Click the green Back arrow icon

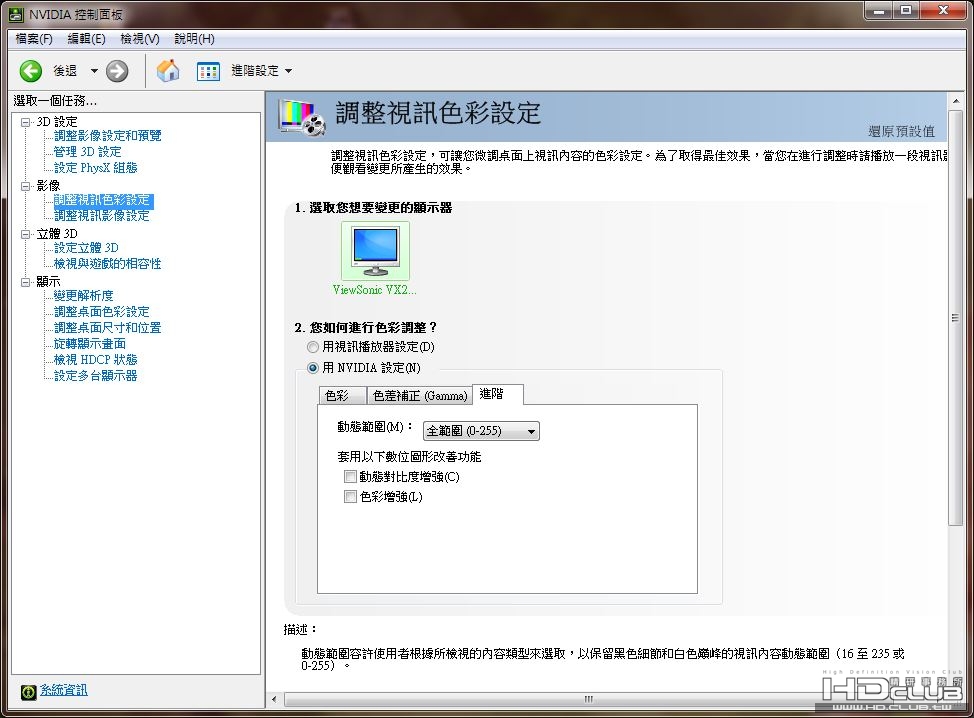[30, 71]
